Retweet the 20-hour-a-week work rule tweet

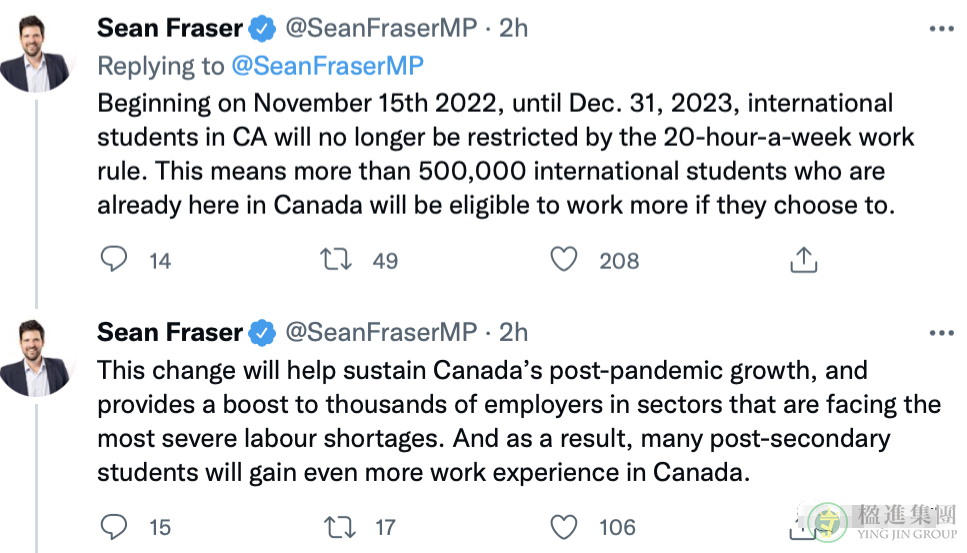click(x=336, y=260)
